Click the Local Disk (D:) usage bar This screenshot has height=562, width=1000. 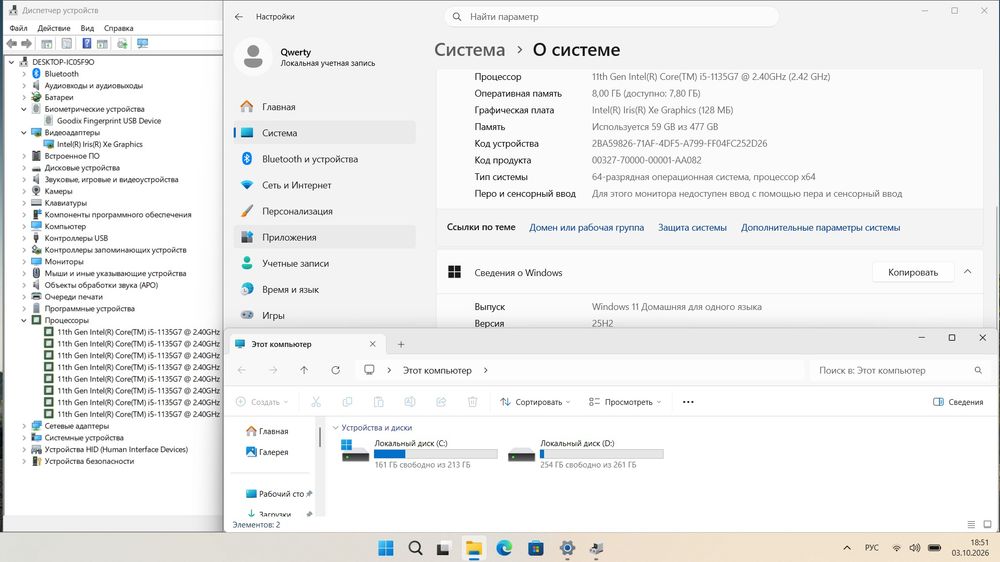pos(601,454)
